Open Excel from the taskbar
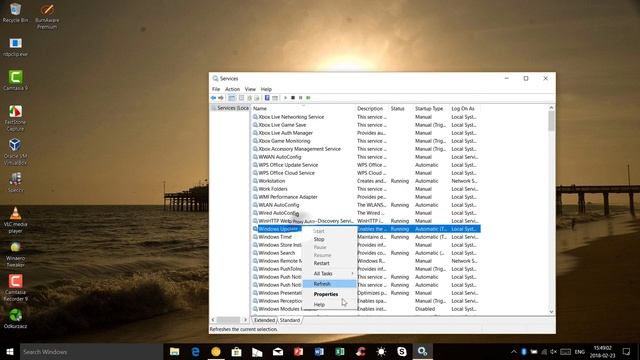640x360 pixels. click(340, 351)
